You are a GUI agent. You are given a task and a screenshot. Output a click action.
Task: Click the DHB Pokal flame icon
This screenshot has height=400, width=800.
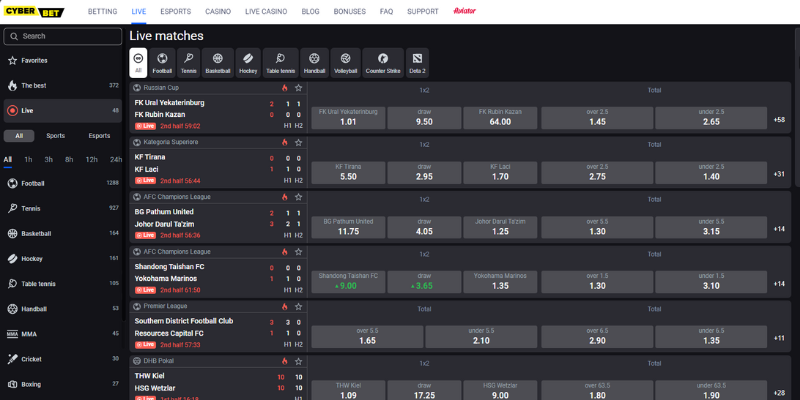tap(285, 361)
